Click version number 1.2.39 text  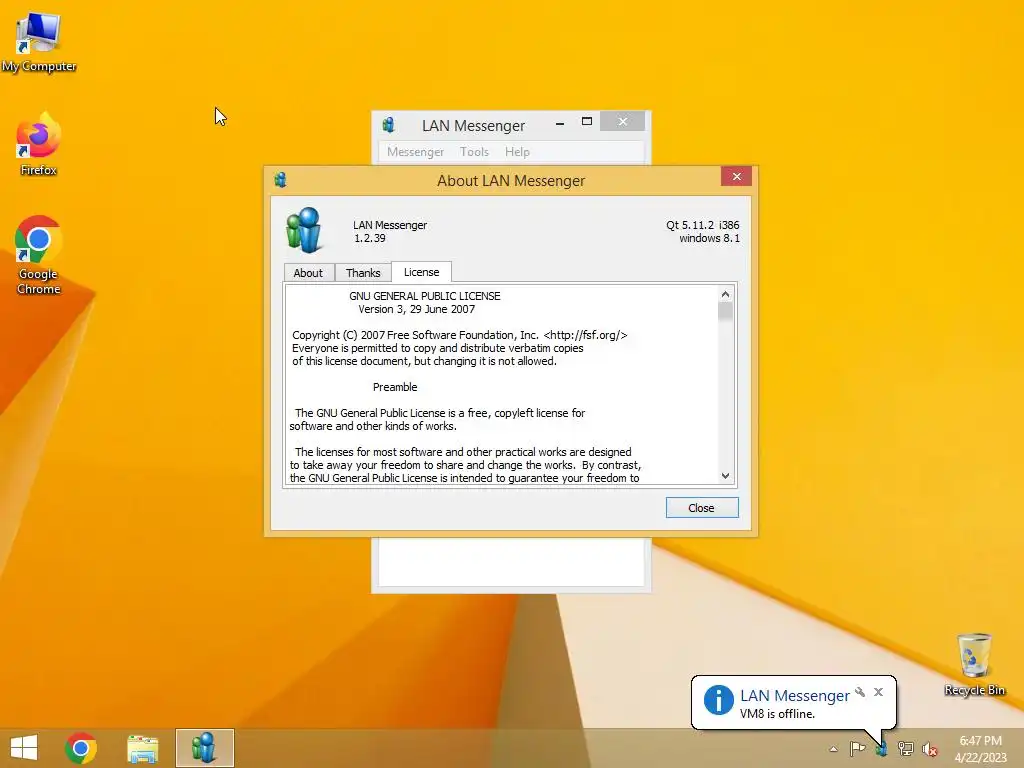tap(370, 238)
